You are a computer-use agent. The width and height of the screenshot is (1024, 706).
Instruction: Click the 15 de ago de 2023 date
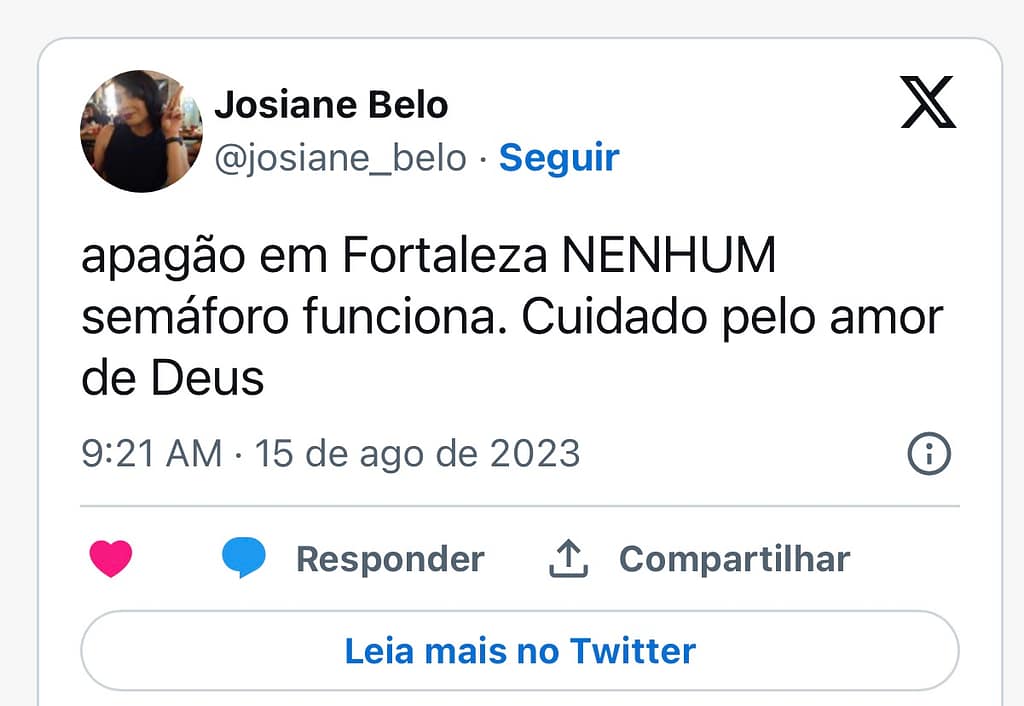(x=417, y=454)
